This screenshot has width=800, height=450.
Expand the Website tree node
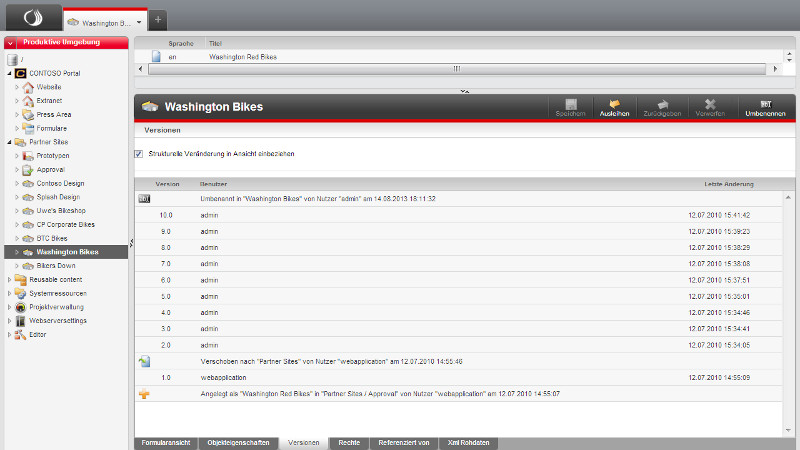point(17,88)
